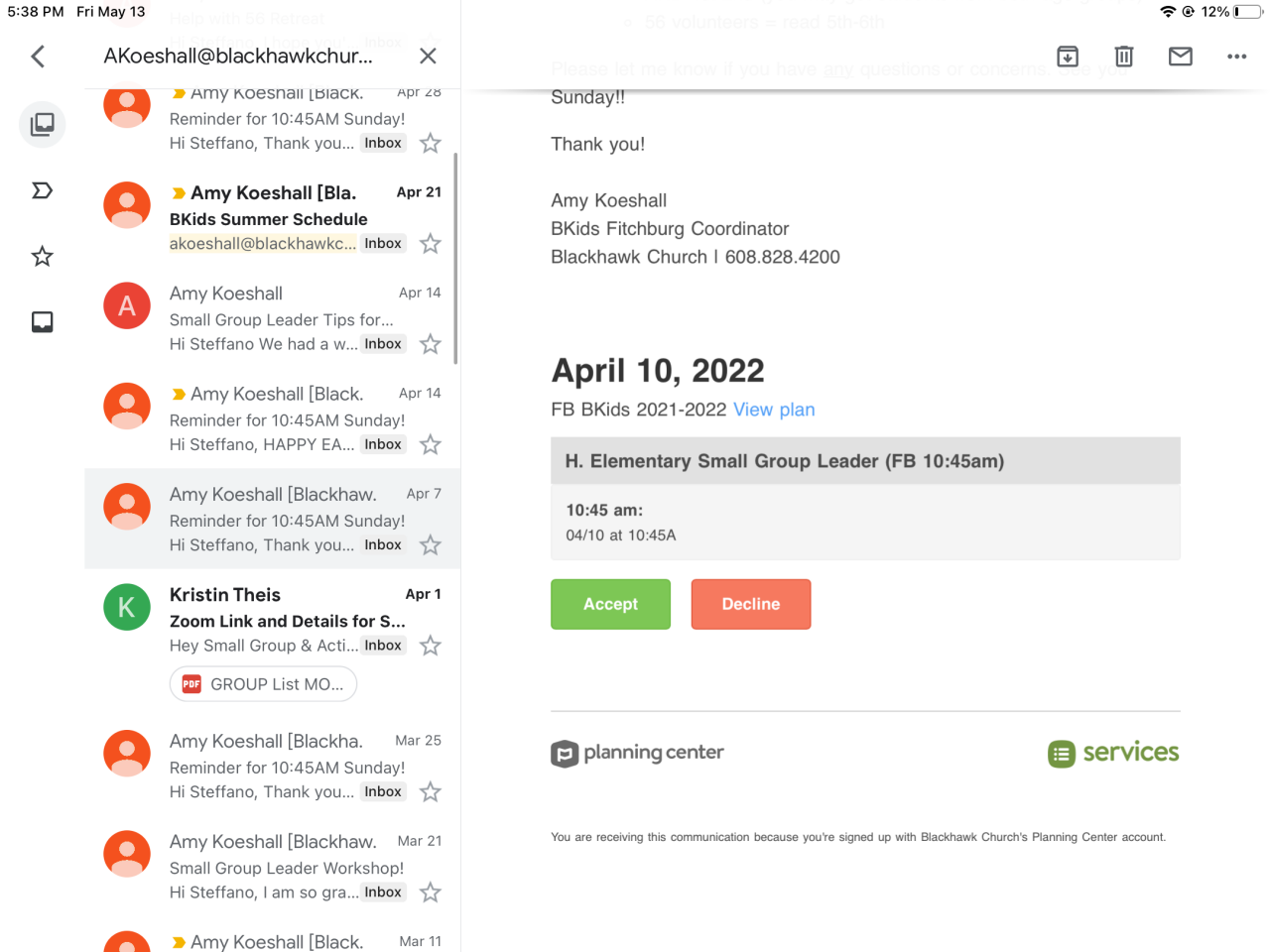
Task: Open the View plan link
Action: [774, 410]
